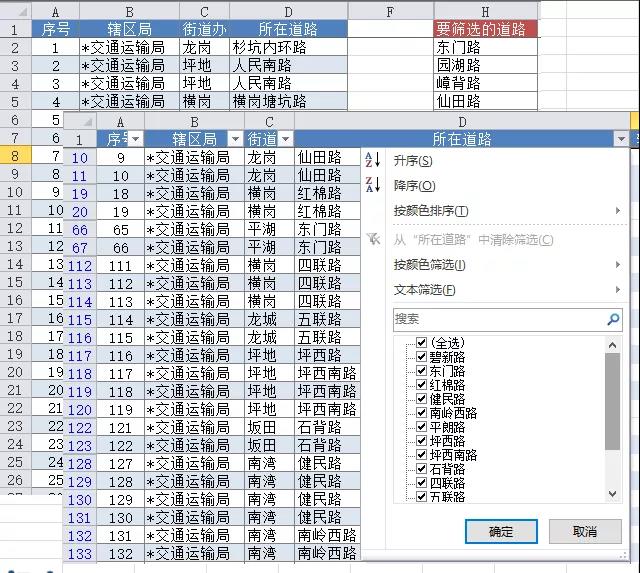The height and width of the screenshot is (573, 640).
Task: Click the filter list scrollbar thumb
Action: [x=612, y=401]
